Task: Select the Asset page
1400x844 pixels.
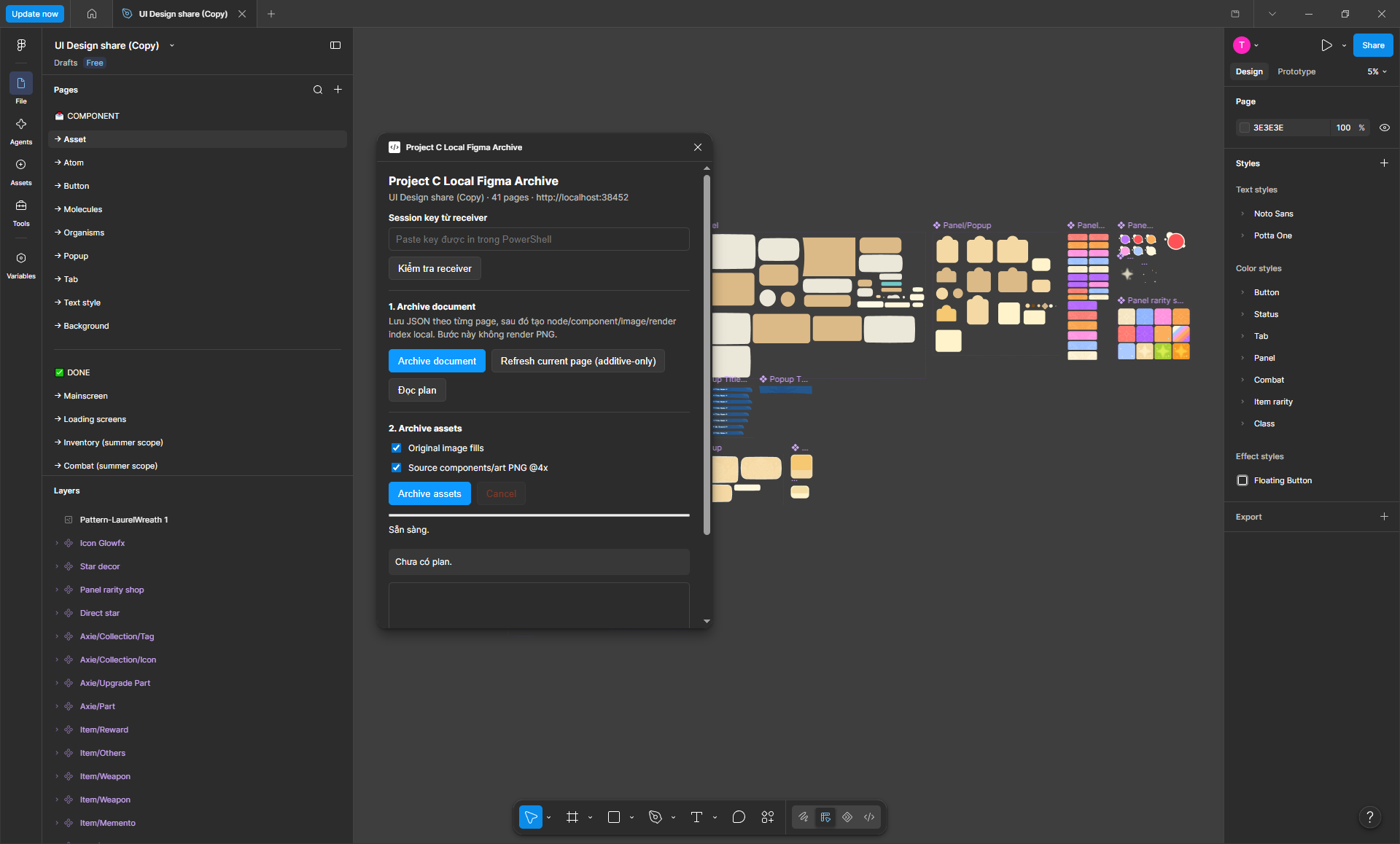Action: 198,139
